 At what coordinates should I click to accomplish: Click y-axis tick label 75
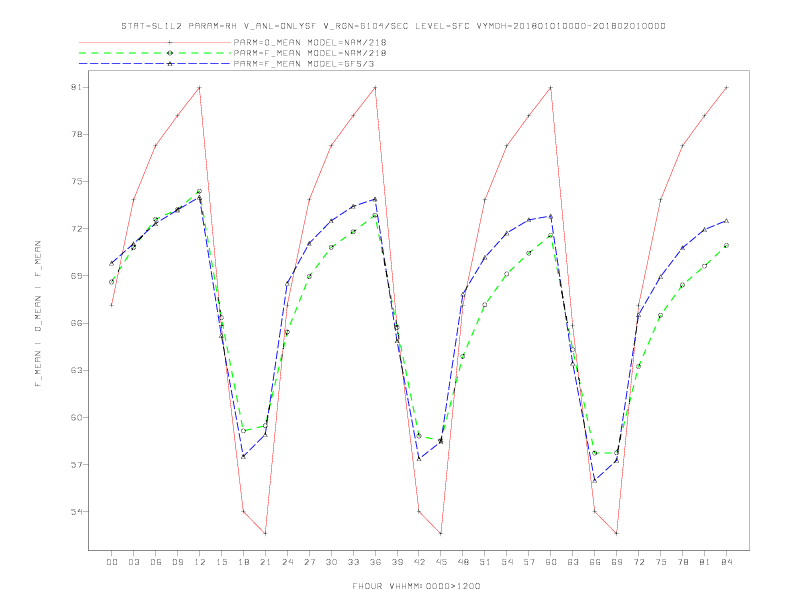[76, 181]
